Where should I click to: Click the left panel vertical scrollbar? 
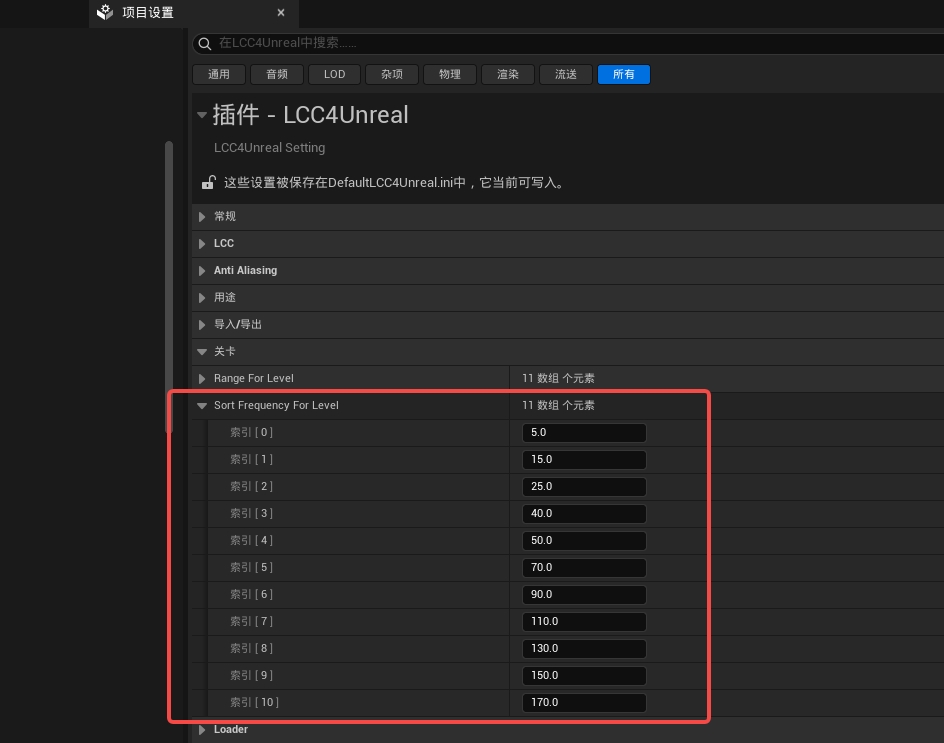click(x=169, y=287)
